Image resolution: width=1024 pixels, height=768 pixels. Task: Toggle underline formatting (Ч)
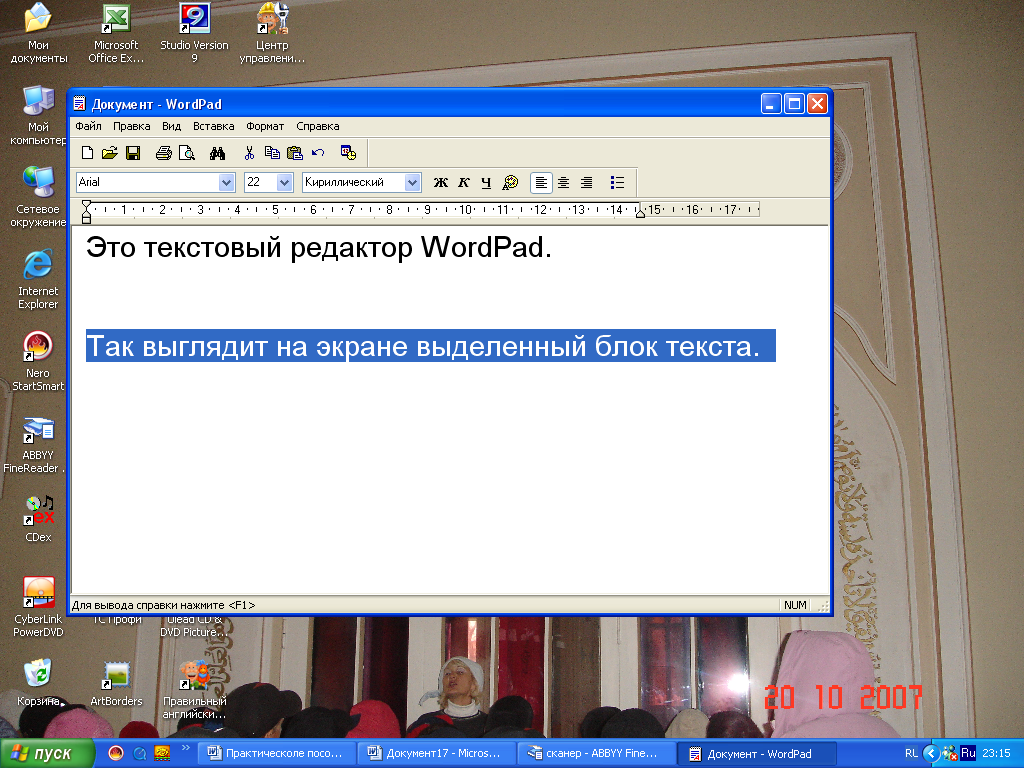486,183
